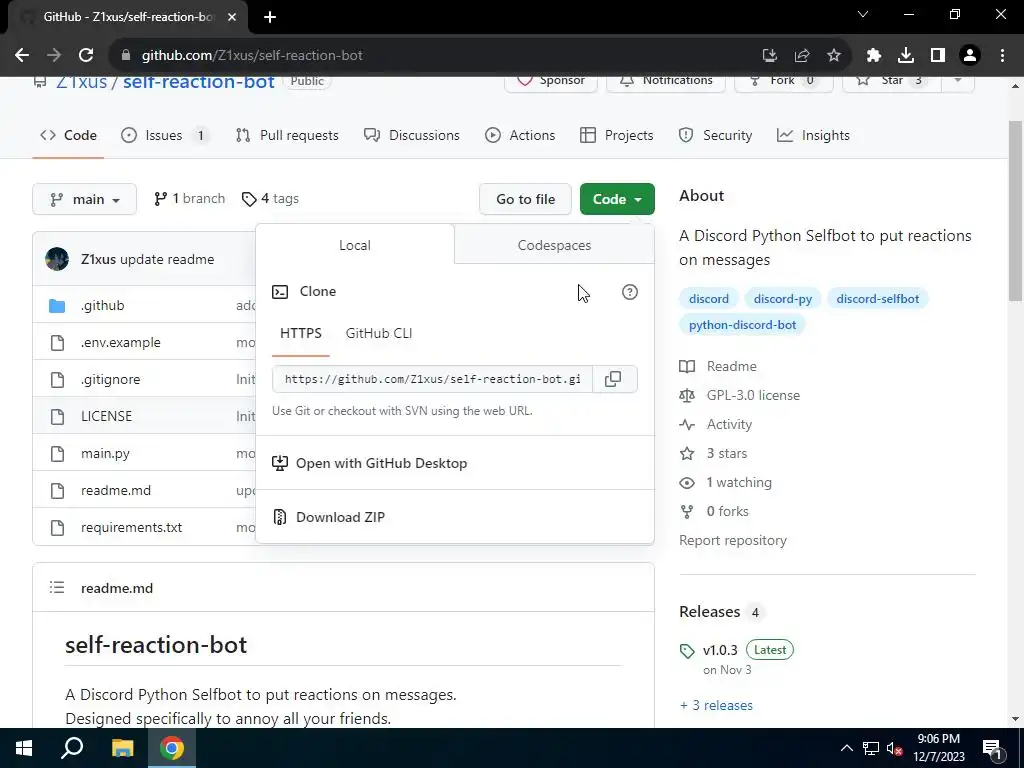Toggle the Chrome side panel icon

coord(938,56)
